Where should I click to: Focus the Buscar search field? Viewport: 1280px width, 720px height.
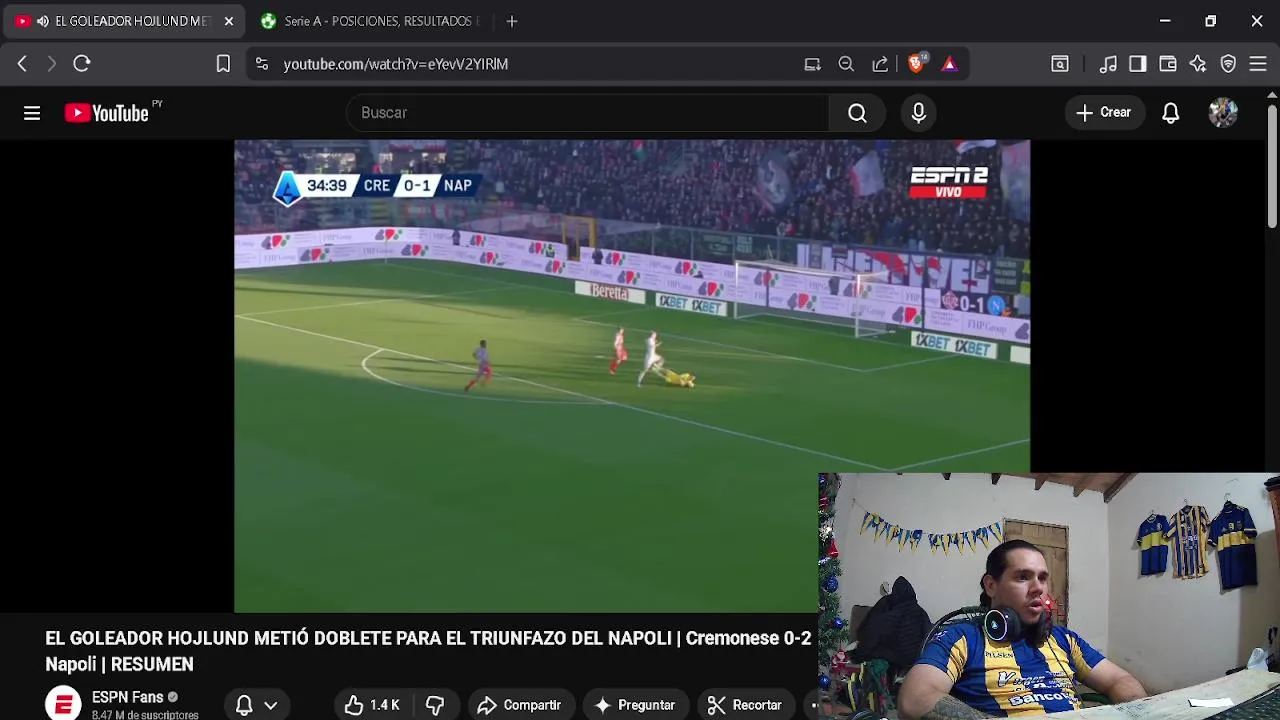pos(587,113)
